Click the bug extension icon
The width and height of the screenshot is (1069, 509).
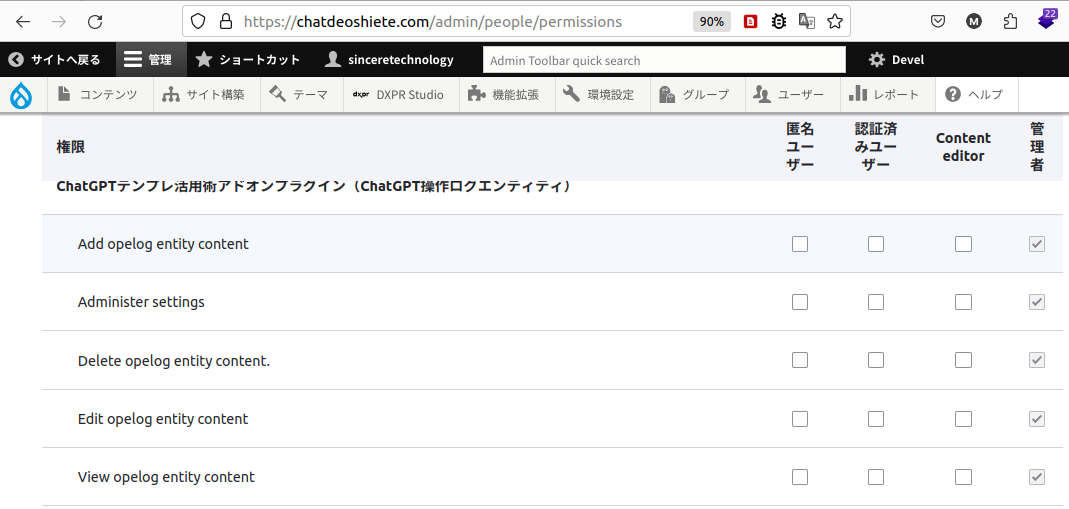pyautogui.click(x=779, y=22)
